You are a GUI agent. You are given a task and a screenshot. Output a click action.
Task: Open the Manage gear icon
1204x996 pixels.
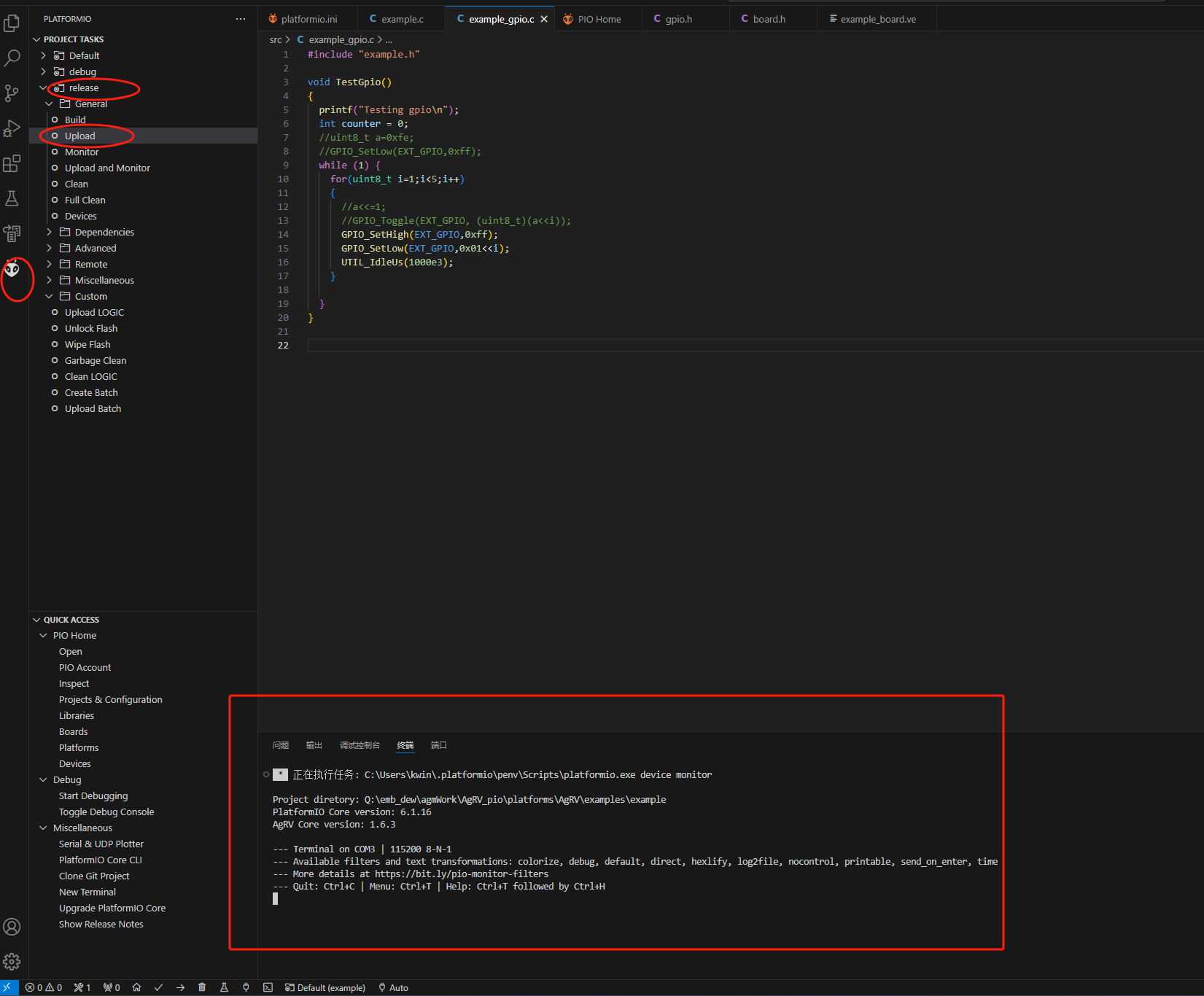[12, 962]
